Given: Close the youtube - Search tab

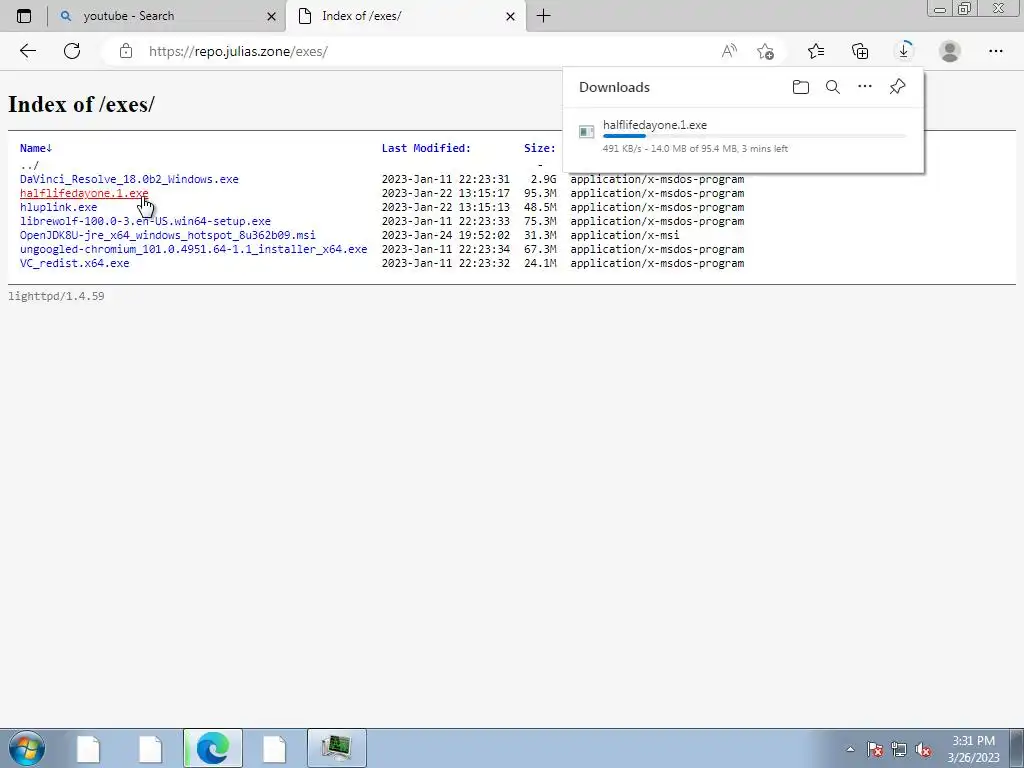Looking at the screenshot, I should pyautogui.click(x=271, y=16).
